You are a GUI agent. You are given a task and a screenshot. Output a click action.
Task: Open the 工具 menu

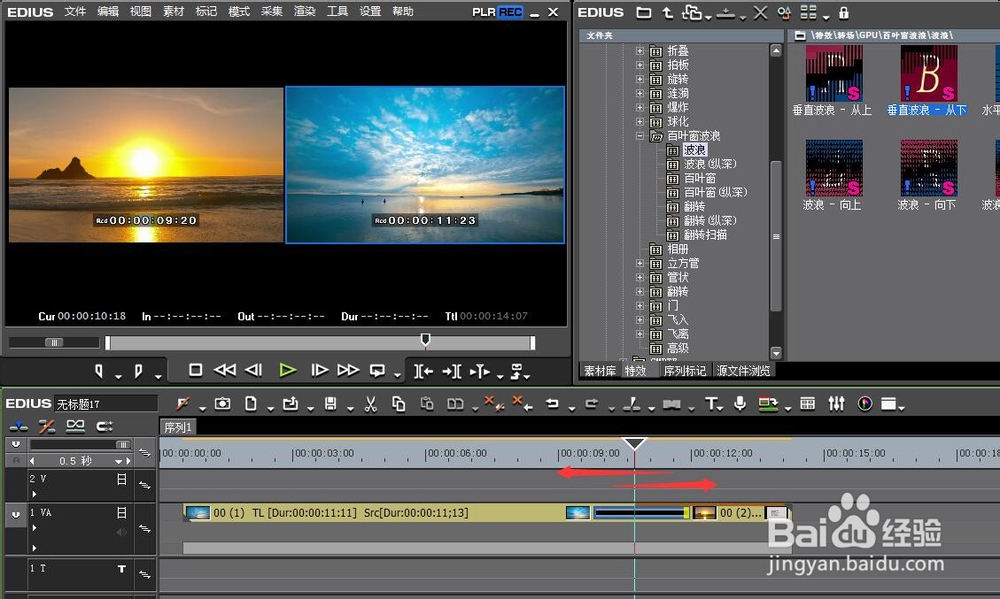[337, 11]
